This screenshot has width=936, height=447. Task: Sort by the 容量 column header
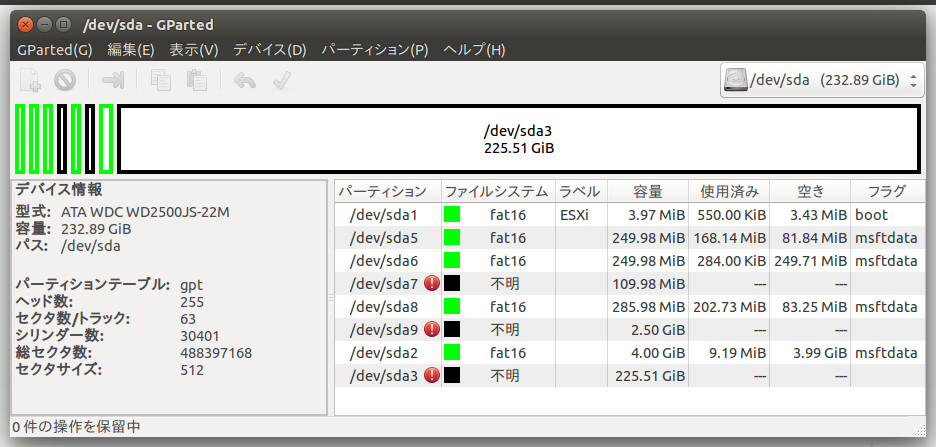(x=648, y=192)
